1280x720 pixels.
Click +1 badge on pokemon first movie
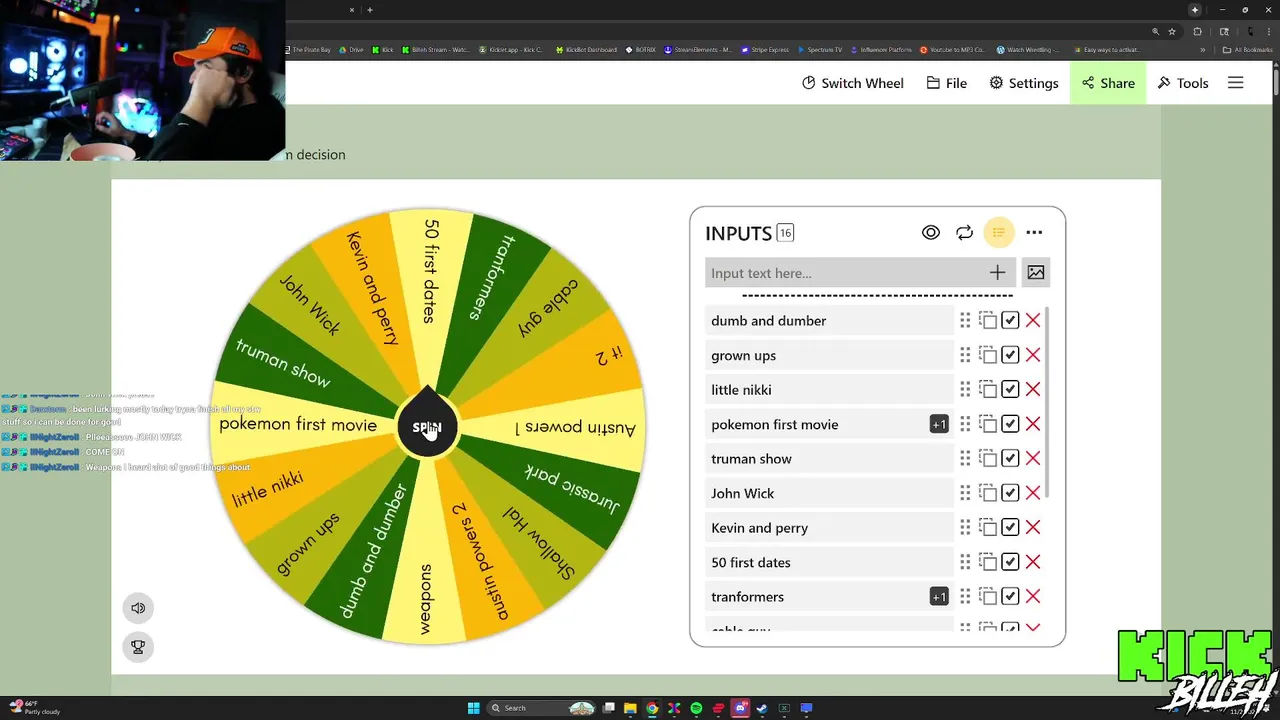(x=939, y=424)
